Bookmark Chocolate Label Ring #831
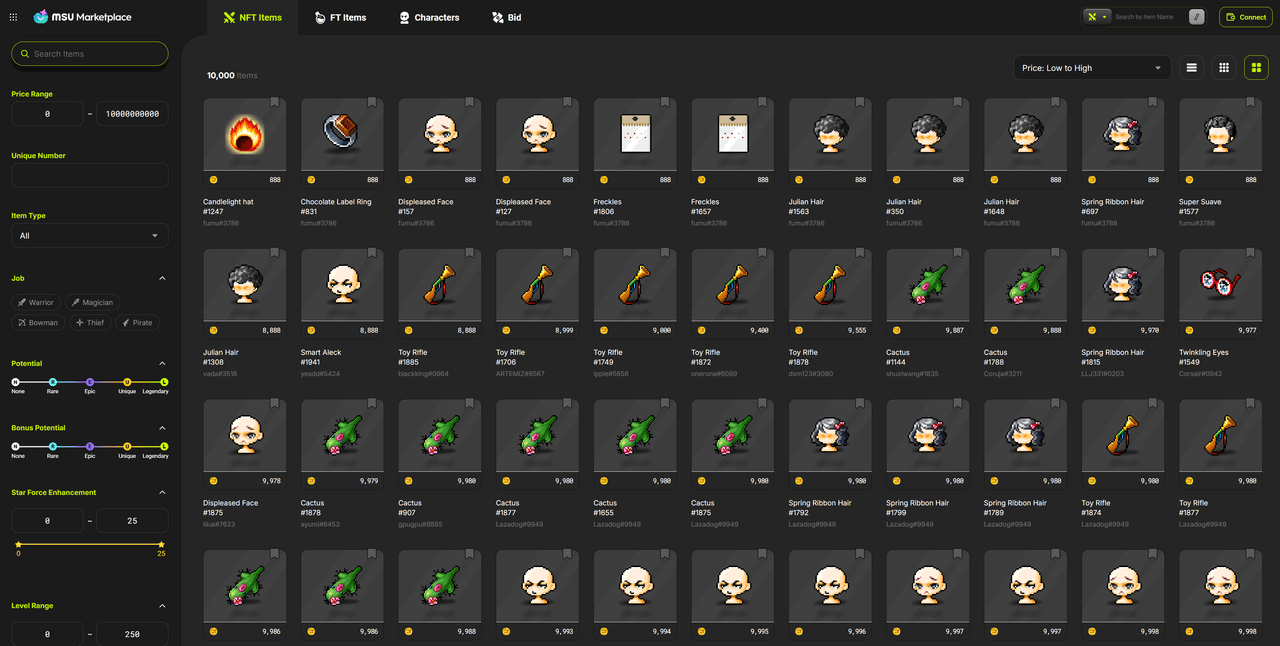This screenshot has width=1280, height=646. [372, 102]
